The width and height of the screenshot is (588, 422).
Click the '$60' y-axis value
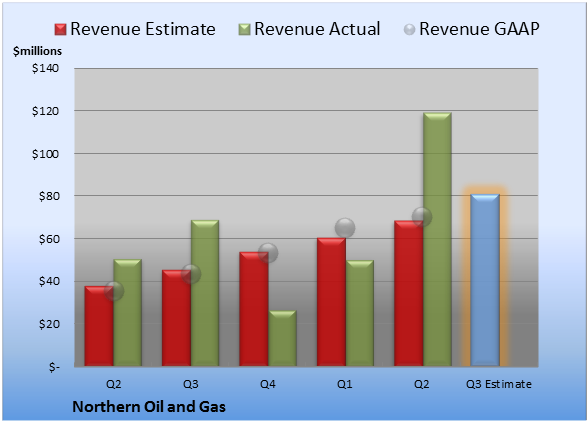tap(49, 239)
